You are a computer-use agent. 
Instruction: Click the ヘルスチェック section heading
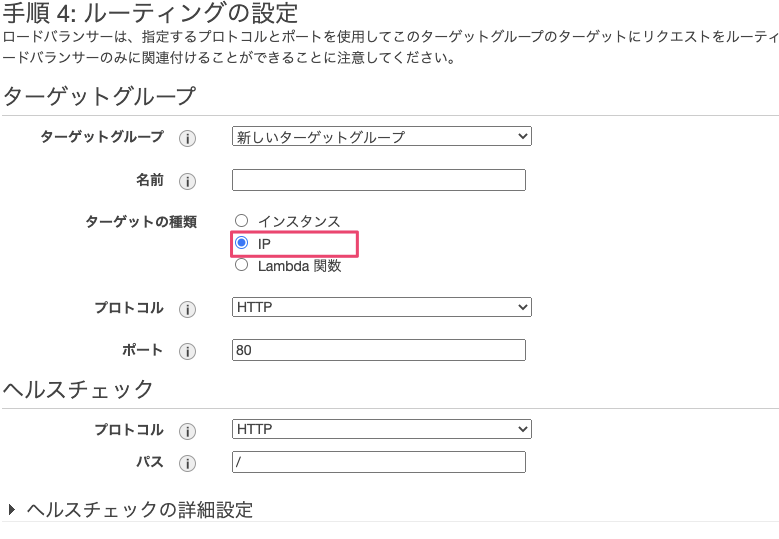tap(79, 388)
